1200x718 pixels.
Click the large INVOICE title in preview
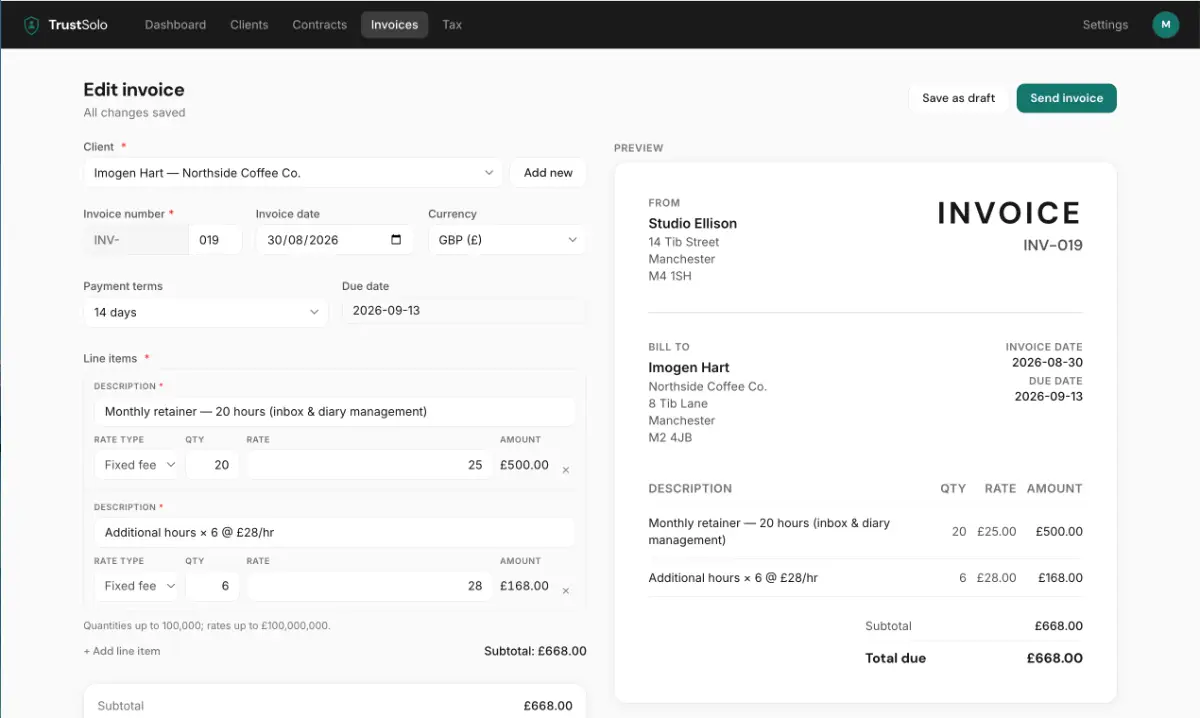click(x=1009, y=213)
